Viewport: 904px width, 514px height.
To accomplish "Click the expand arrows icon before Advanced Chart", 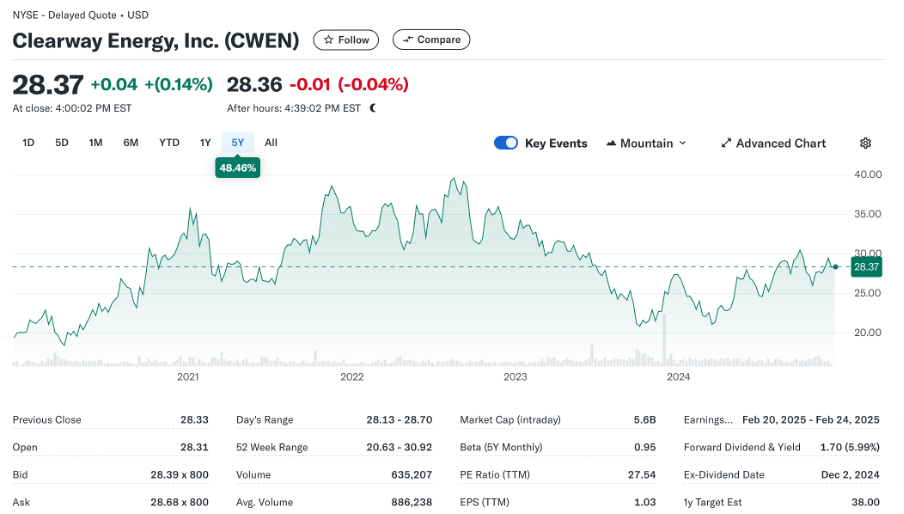I will tap(726, 143).
